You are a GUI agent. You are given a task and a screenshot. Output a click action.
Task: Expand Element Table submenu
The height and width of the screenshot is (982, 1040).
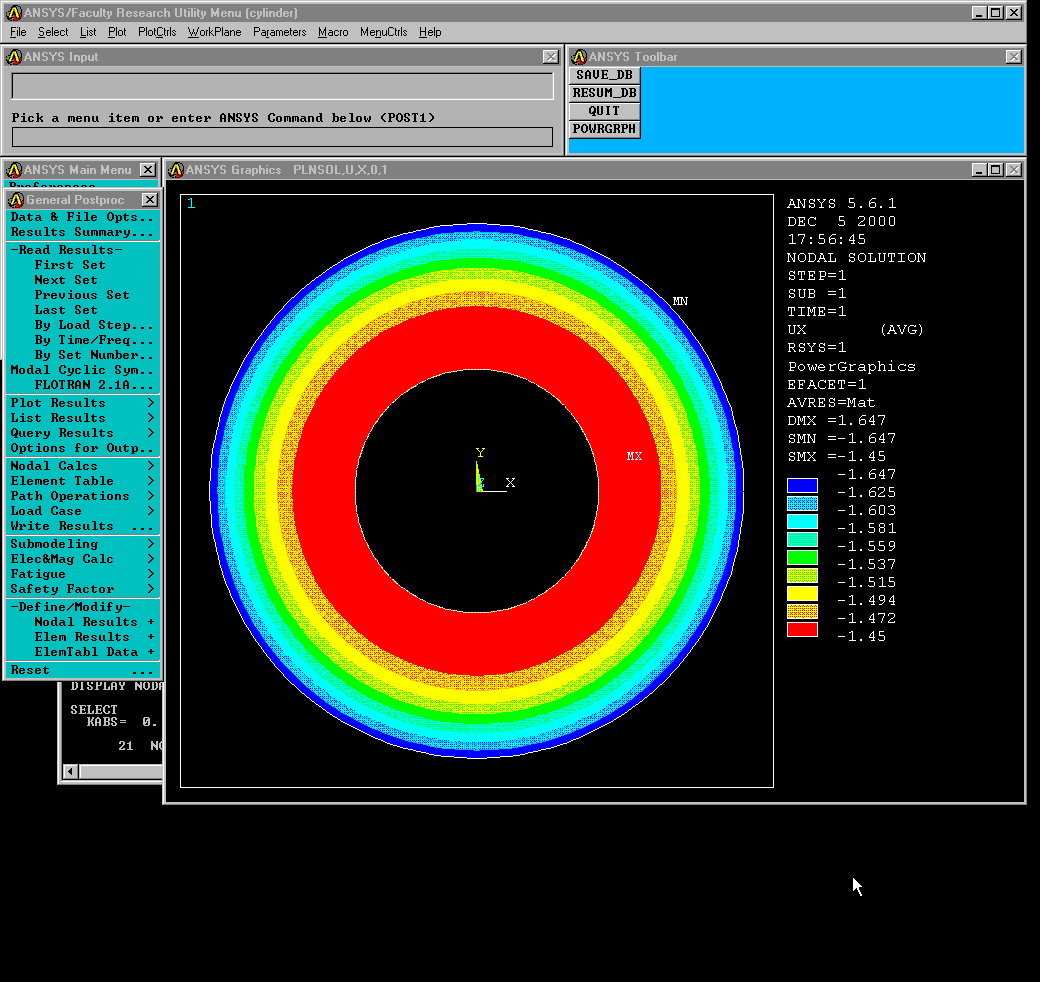pyautogui.click(x=82, y=481)
